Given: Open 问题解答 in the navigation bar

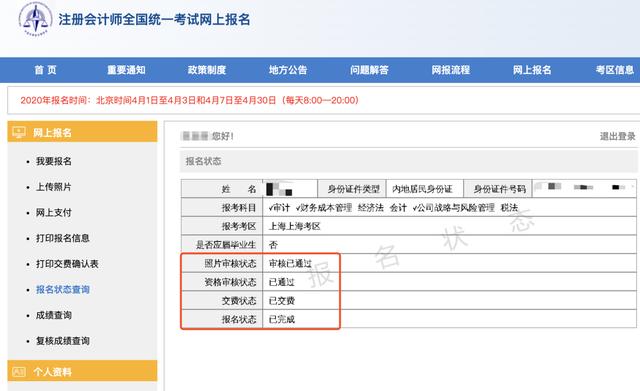Looking at the screenshot, I should pos(369,70).
